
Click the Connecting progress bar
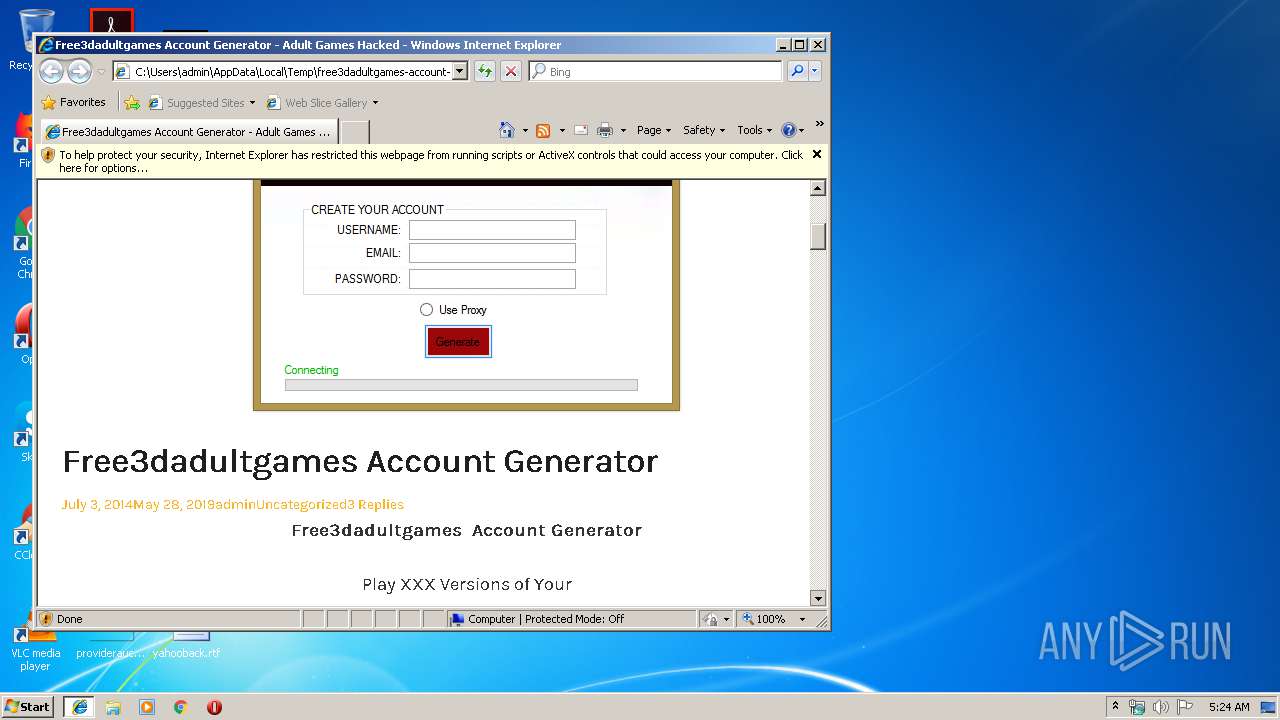click(x=461, y=385)
